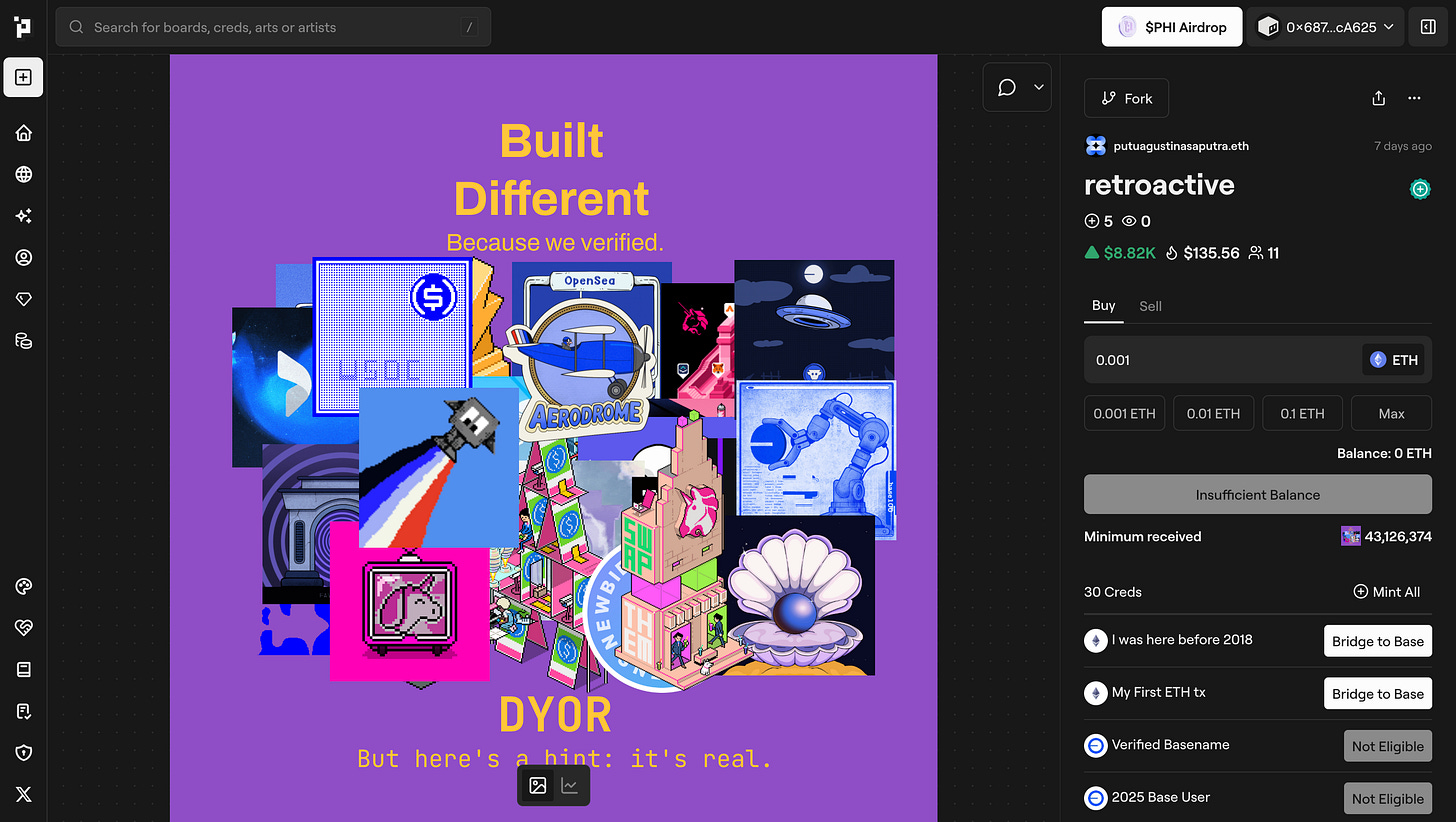1456x822 pixels.
Task: Click the Phi logo in top-left corner
Action: pyautogui.click(x=23, y=27)
